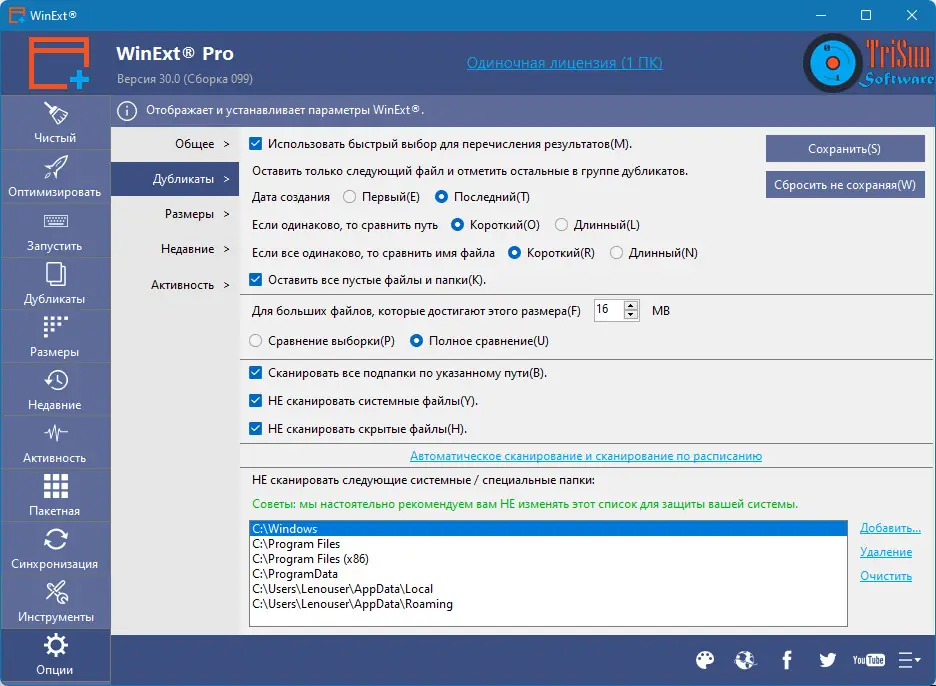Open the YouTube icon
The height and width of the screenshot is (686, 936).
click(869, 660)
